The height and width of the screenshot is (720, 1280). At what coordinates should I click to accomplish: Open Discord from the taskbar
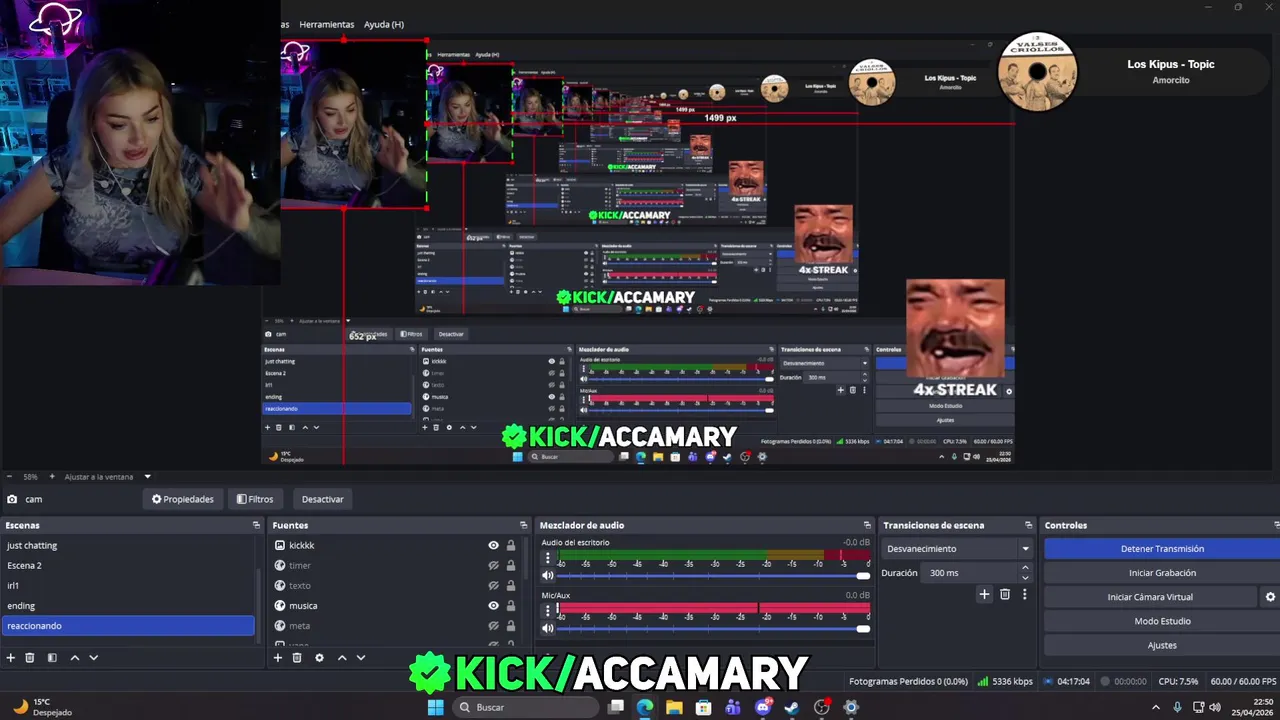pos(762,707)
